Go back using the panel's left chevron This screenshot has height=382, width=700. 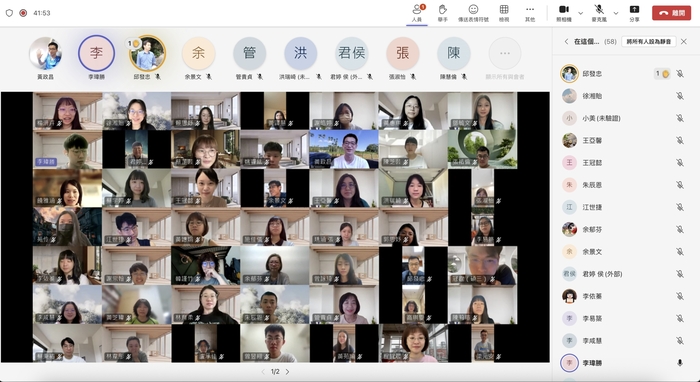(566, 42)
